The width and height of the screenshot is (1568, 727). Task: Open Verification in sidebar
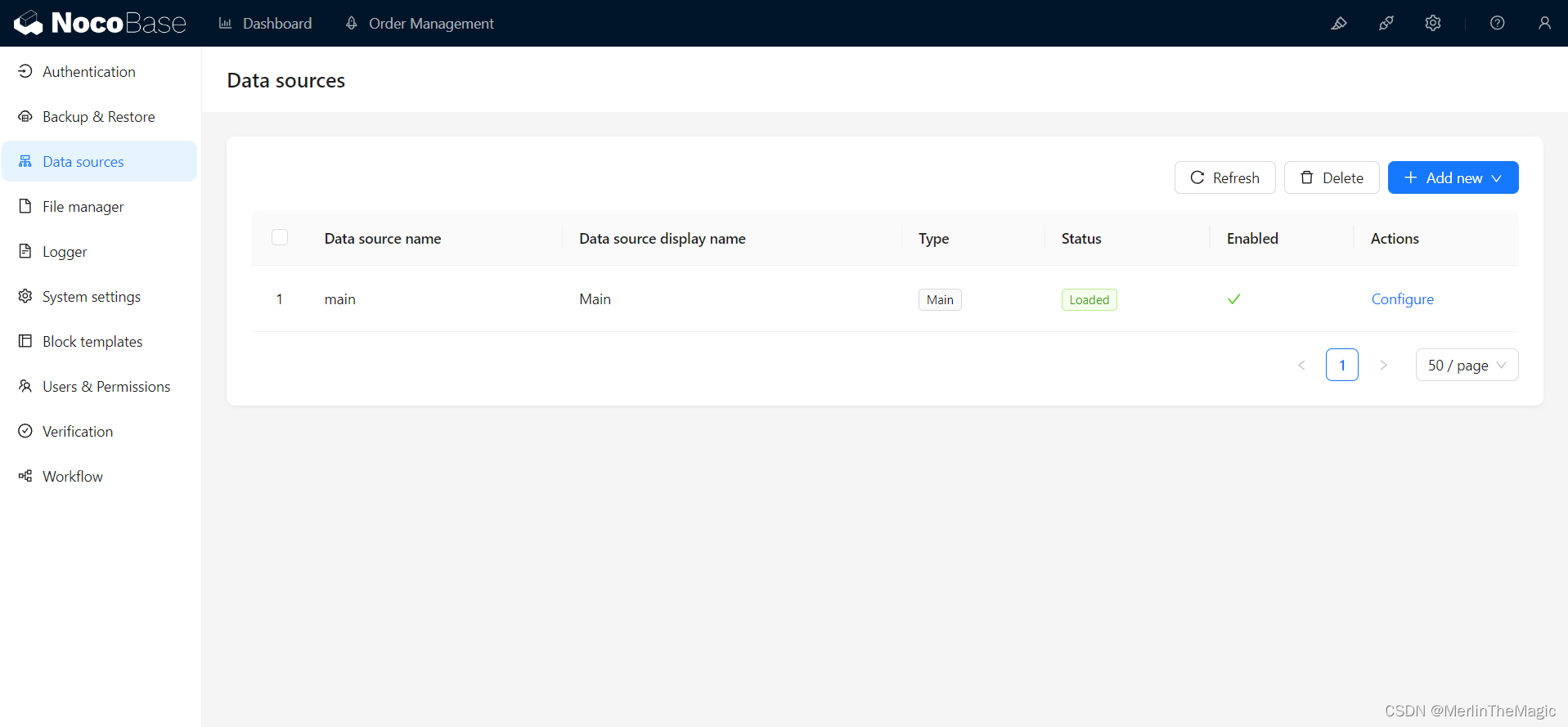[x=100, y=431]
